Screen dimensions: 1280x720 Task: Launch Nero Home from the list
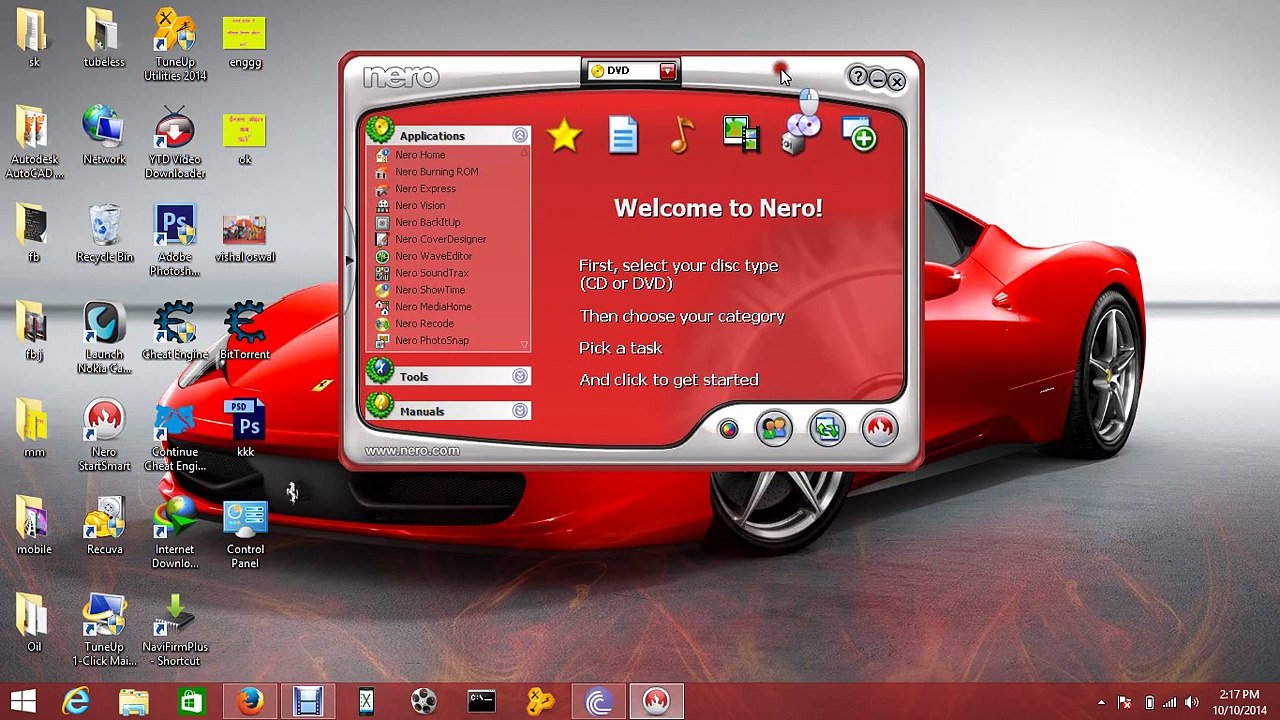pyautogui.click(x=420, y=155)
